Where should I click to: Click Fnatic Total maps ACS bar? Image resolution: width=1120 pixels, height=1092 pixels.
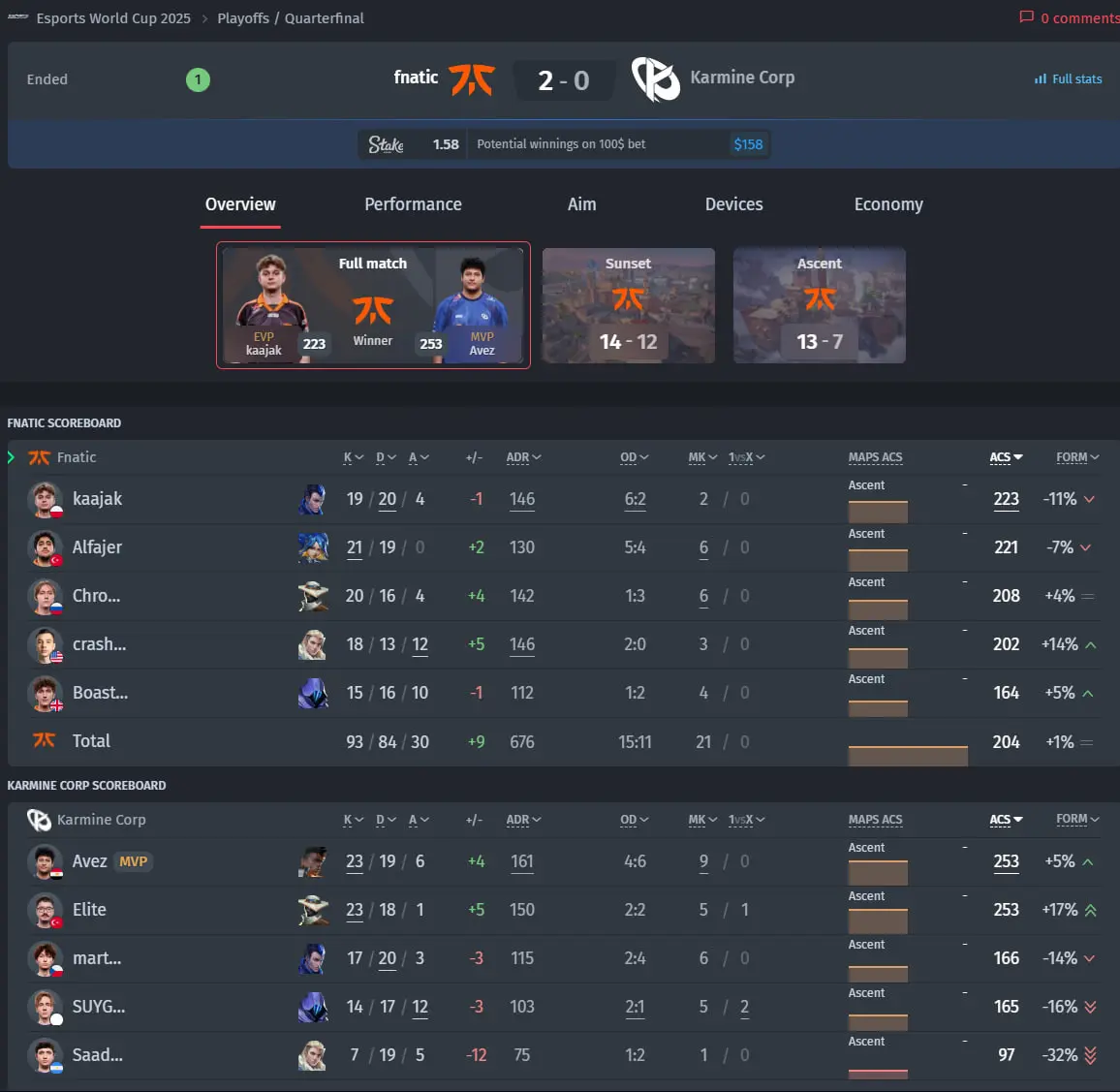click(x=908, y=756)
